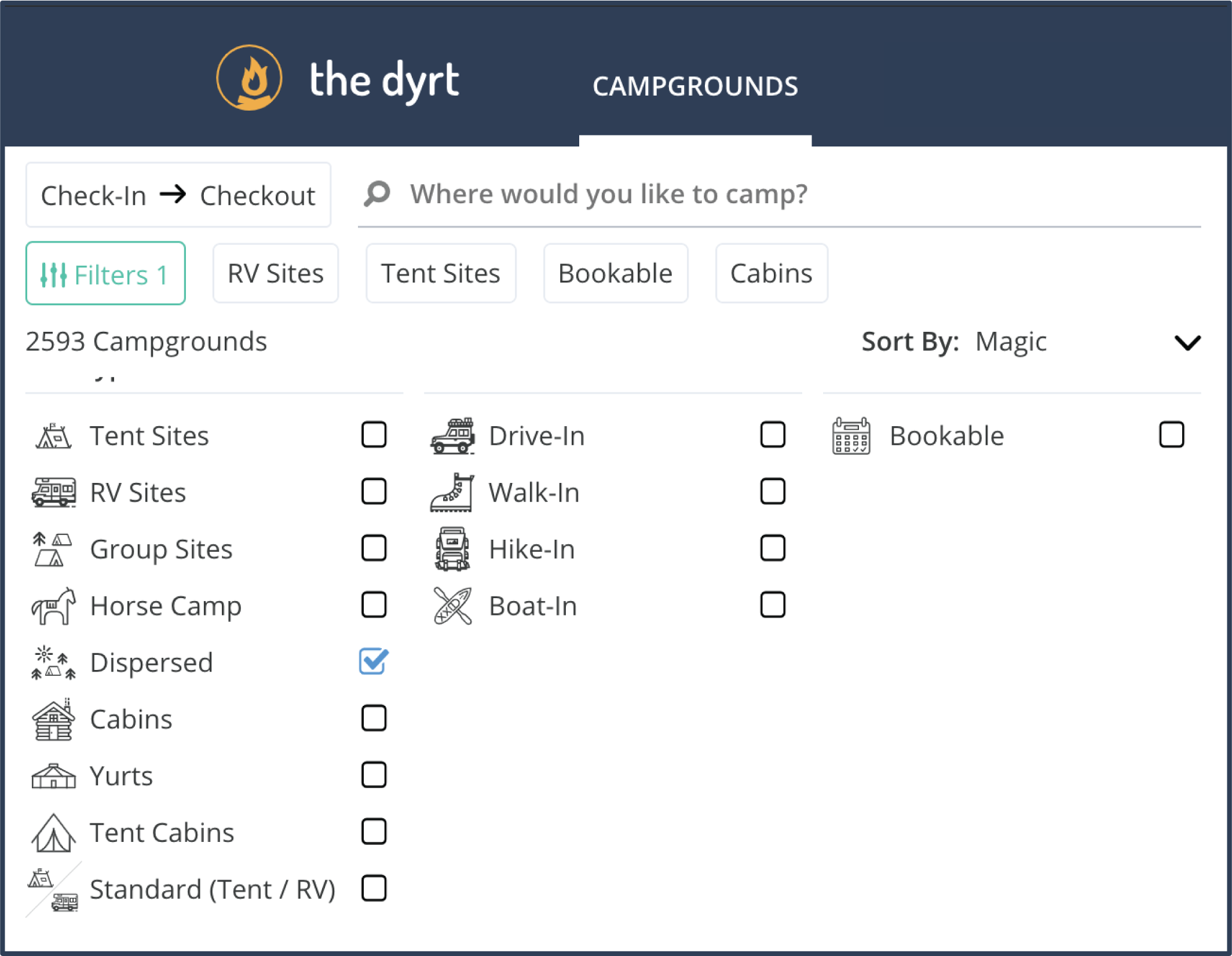Enable the Yurts checkbox
Viewport: 1232px width, 956px height.
click(x=374, y=775)
